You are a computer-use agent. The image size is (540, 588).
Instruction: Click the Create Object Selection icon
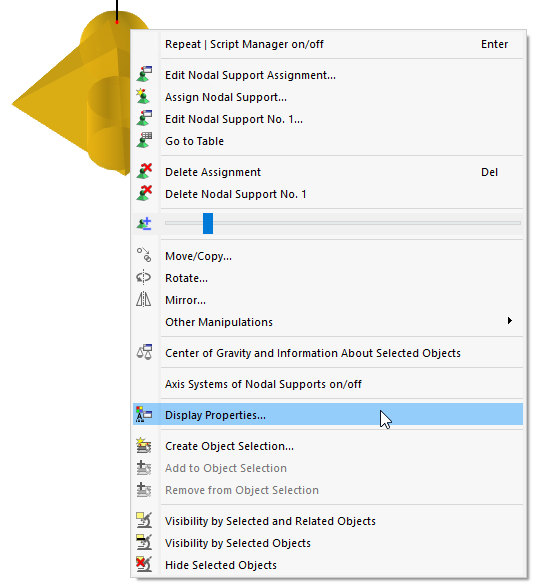pos(144,446)
